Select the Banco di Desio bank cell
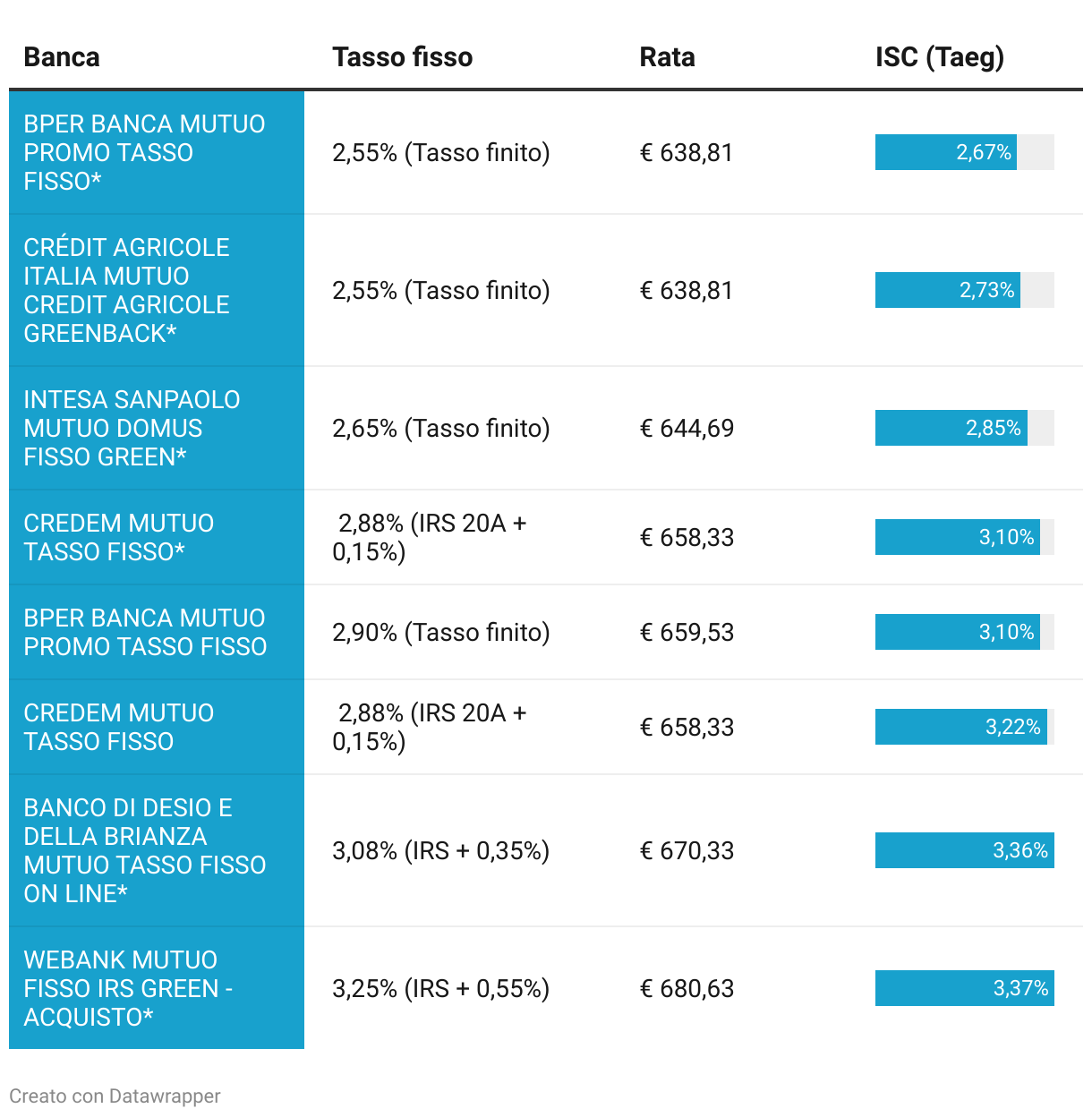 click(x=157, y=850)
